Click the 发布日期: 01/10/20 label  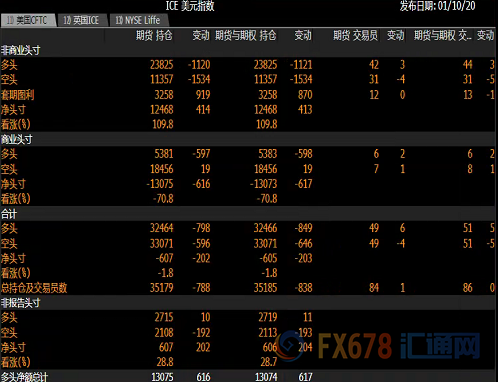438,6
